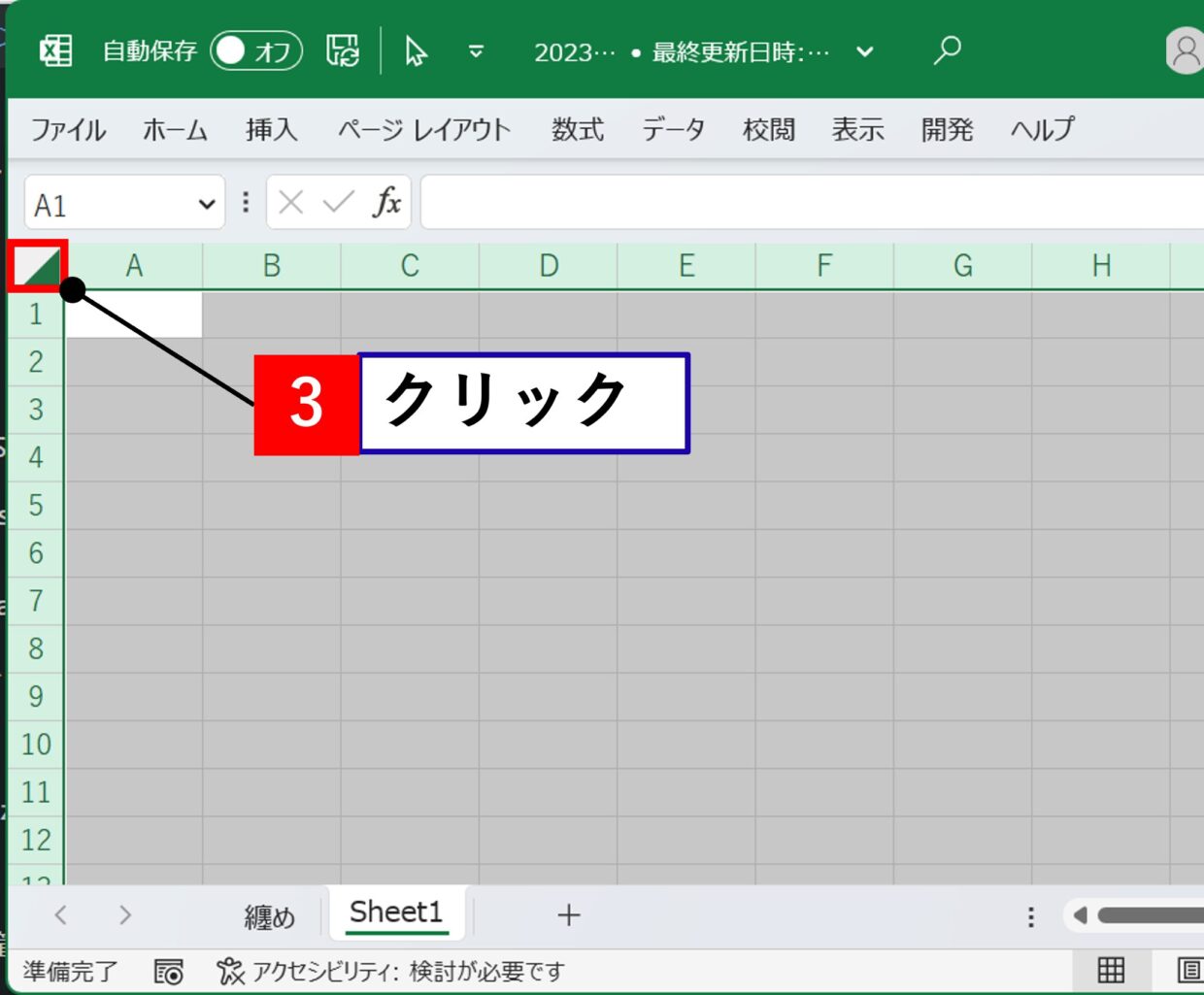Click the insert function fx icon

click(386, 202)
